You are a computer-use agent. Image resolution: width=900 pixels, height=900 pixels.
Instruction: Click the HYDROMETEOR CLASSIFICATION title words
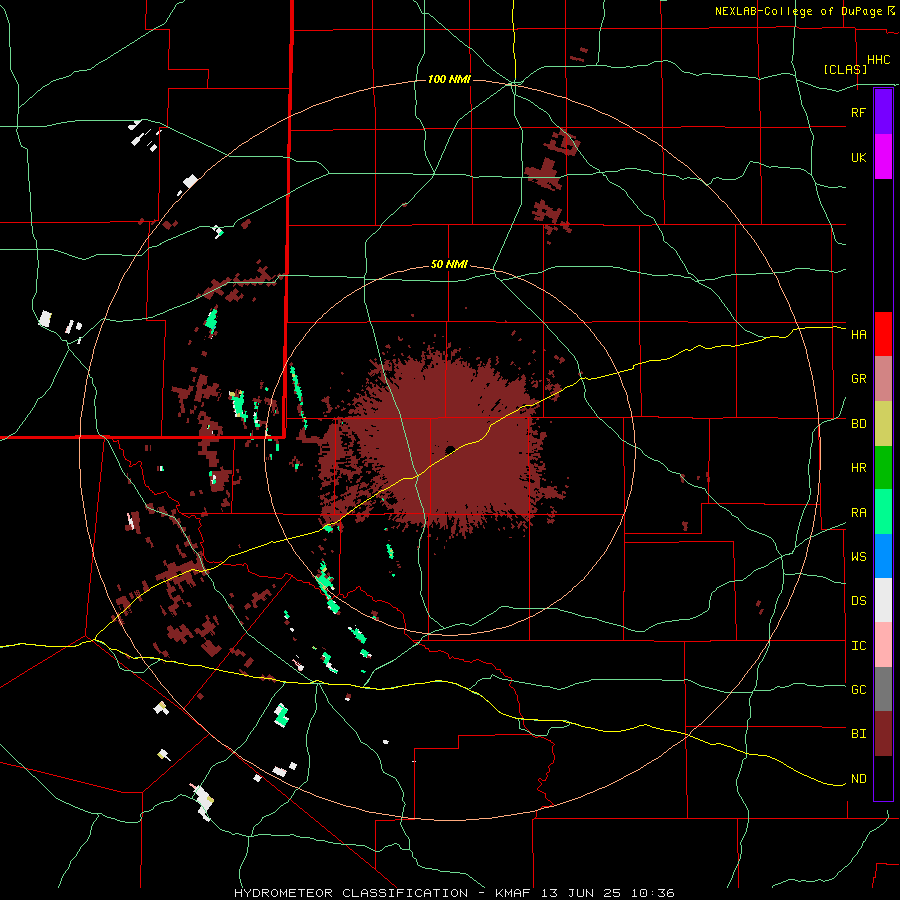point(351,893)
